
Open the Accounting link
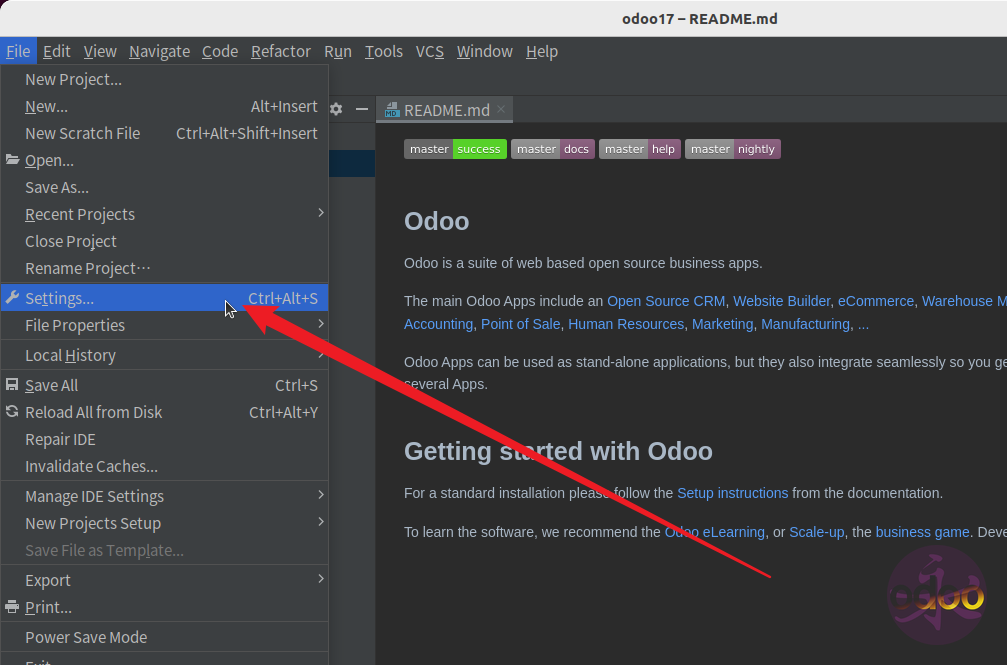tap(439, 324)
